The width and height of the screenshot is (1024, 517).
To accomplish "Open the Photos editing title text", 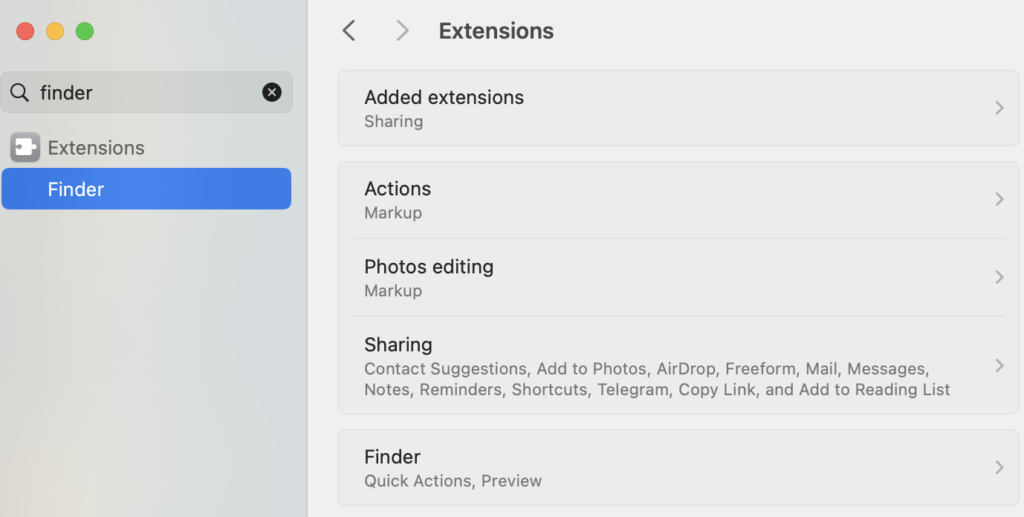I will click(429, 267).
